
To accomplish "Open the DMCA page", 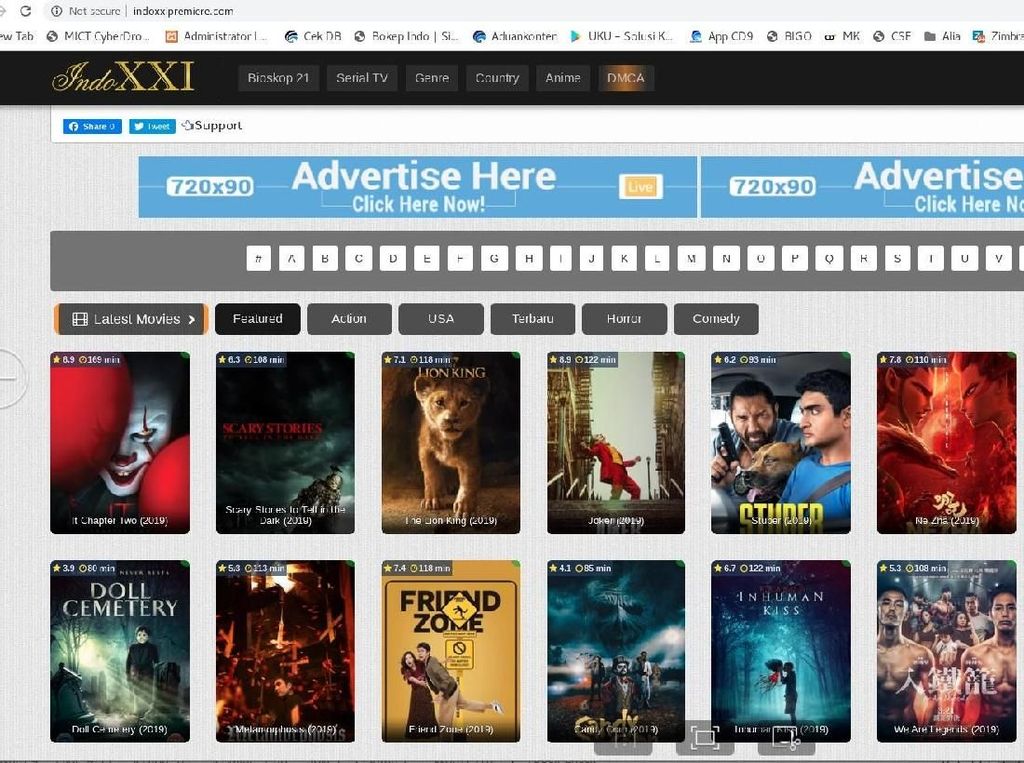I will [x=626, y=78].
